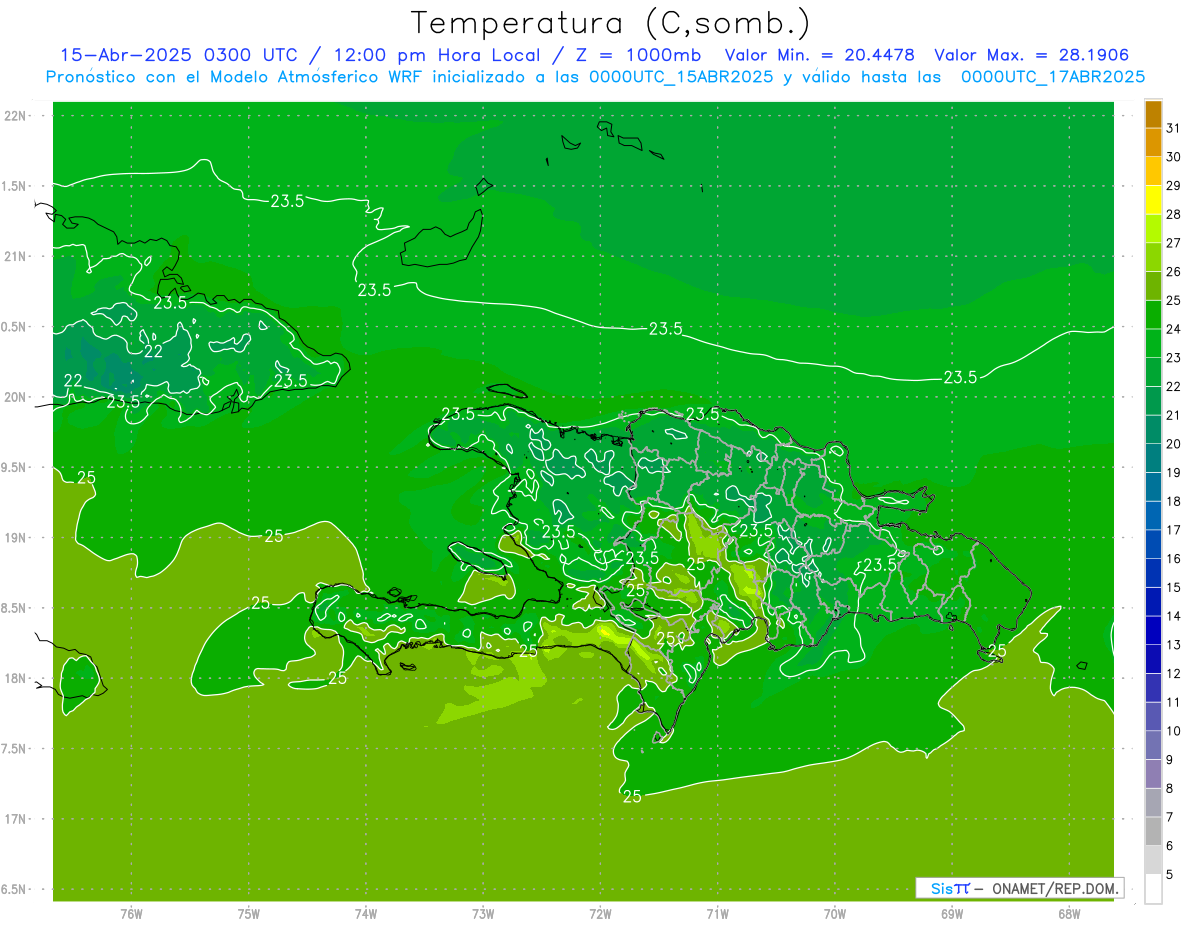The image size is (1200, 927).
Task: Click the "Valor Min. = 20.4478" readout
Action: (818, 55)
